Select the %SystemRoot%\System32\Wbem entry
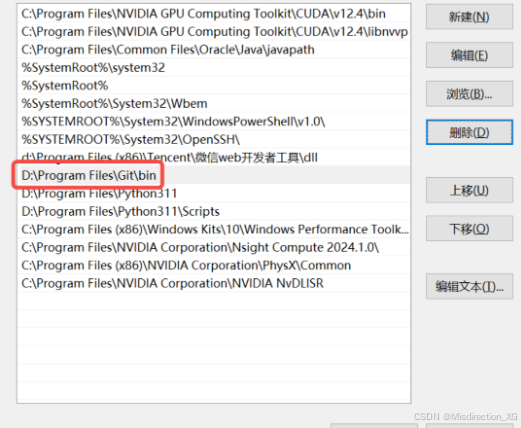The height and width of the screenshot is (428, 521). 214,104
